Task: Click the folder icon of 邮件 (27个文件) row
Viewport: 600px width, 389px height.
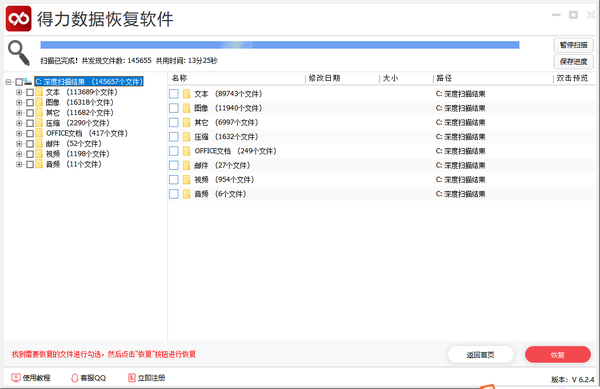Action: [x=186, y=165]
